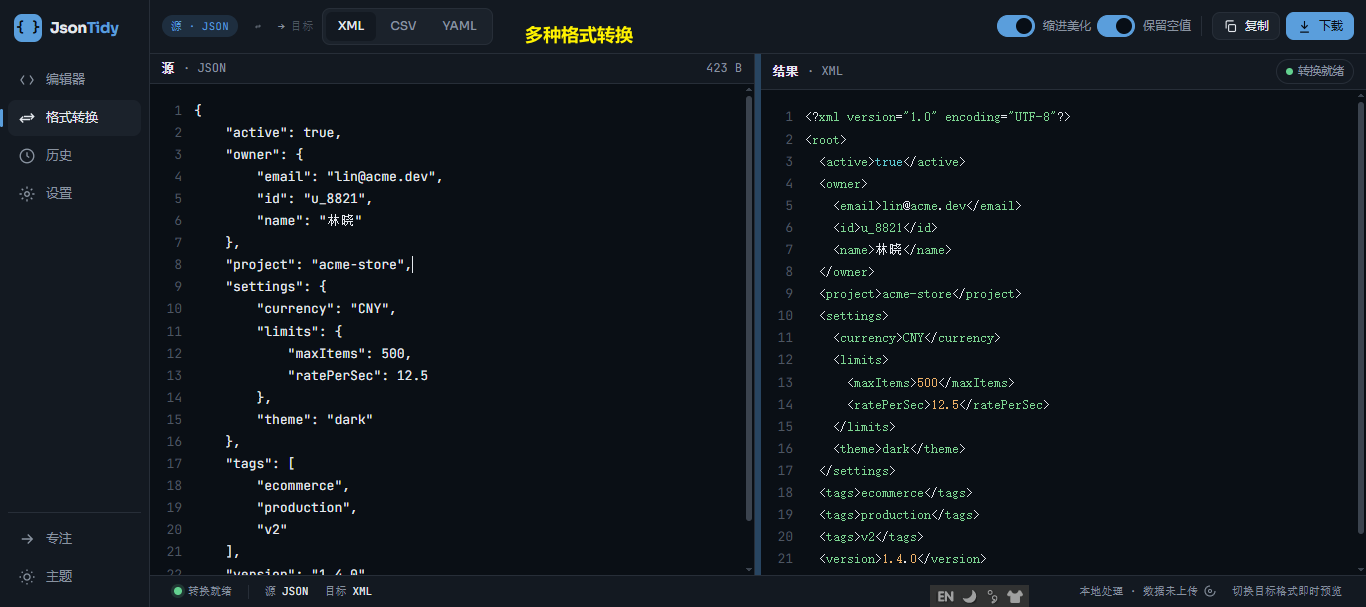Click the 结果 · XML panel title
This screenshot has width=1366, height=607.
807,72
